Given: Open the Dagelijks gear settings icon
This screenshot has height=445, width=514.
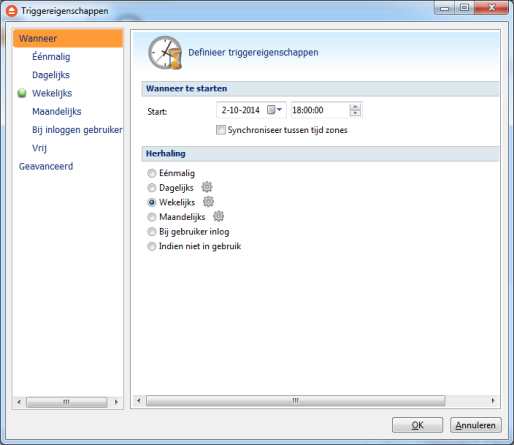Looking at the screenshot, I should pyautogui.click(x=207, y=187).
